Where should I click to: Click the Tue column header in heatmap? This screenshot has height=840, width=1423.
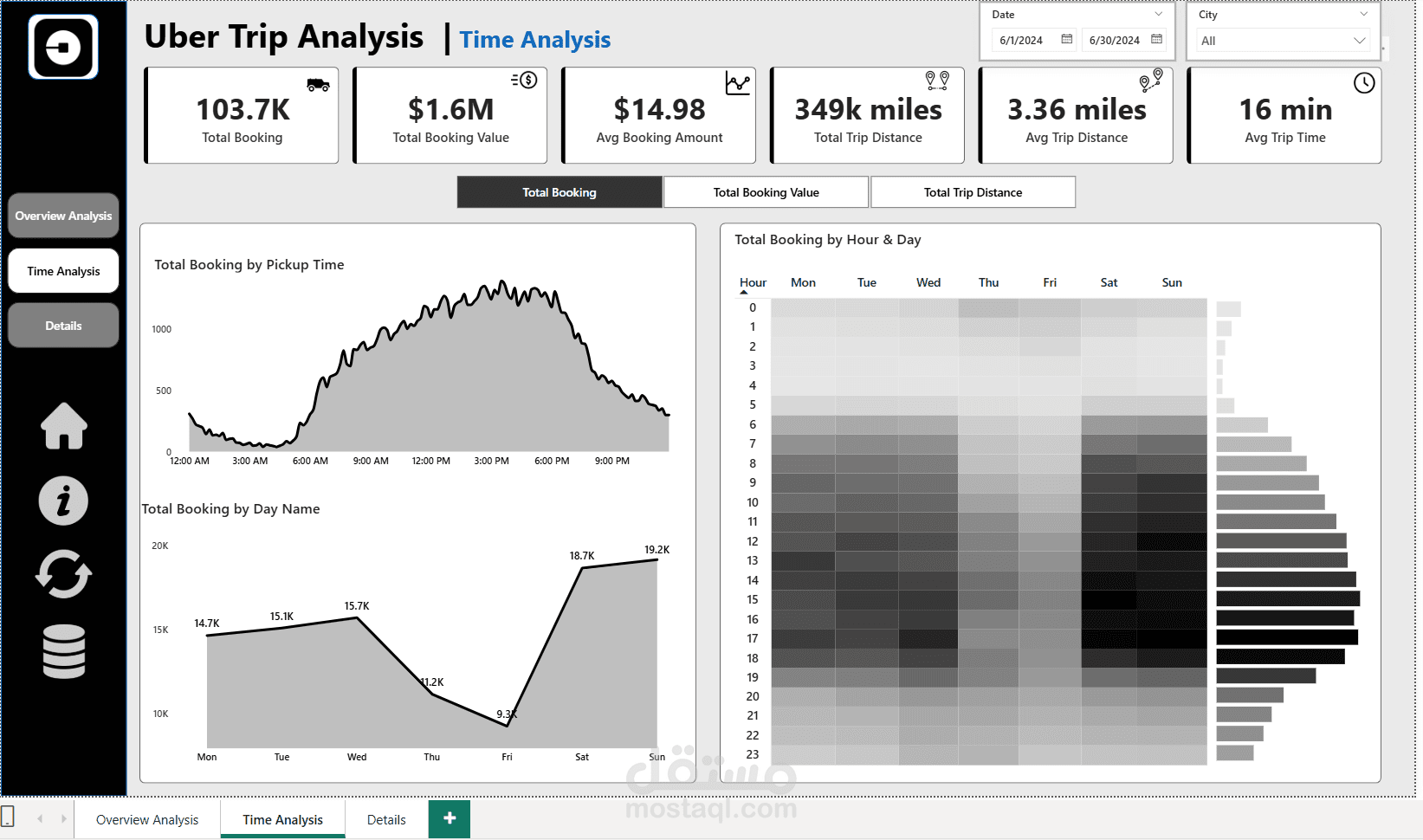coord(867,282)
